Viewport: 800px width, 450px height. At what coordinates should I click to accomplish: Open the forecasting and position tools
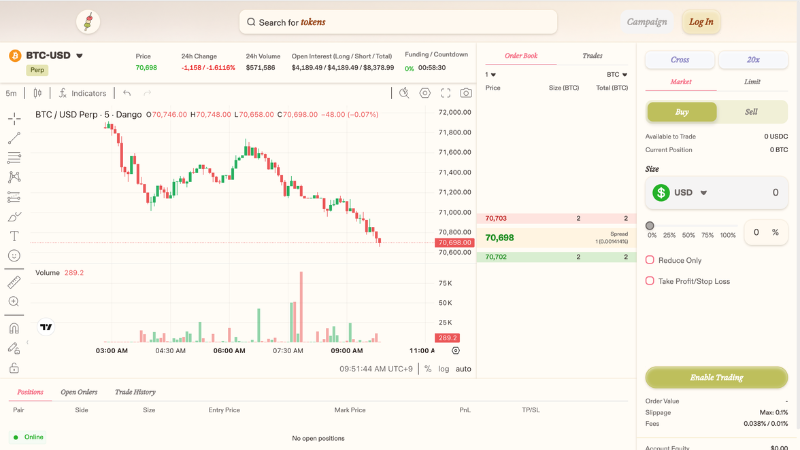[x=14, y=197]
